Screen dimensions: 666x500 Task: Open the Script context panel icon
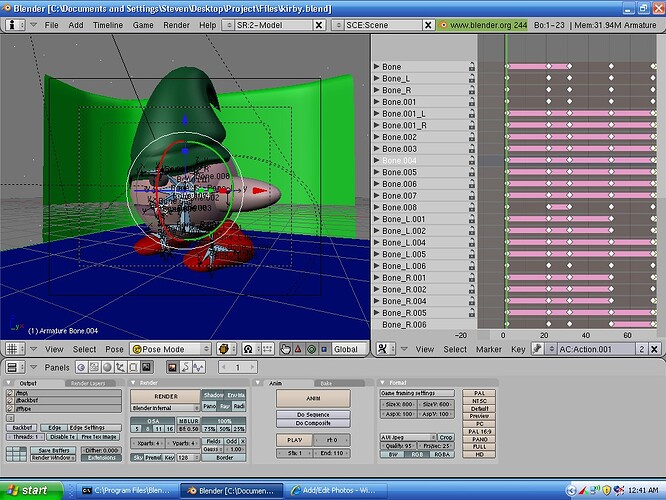point(94,367)
